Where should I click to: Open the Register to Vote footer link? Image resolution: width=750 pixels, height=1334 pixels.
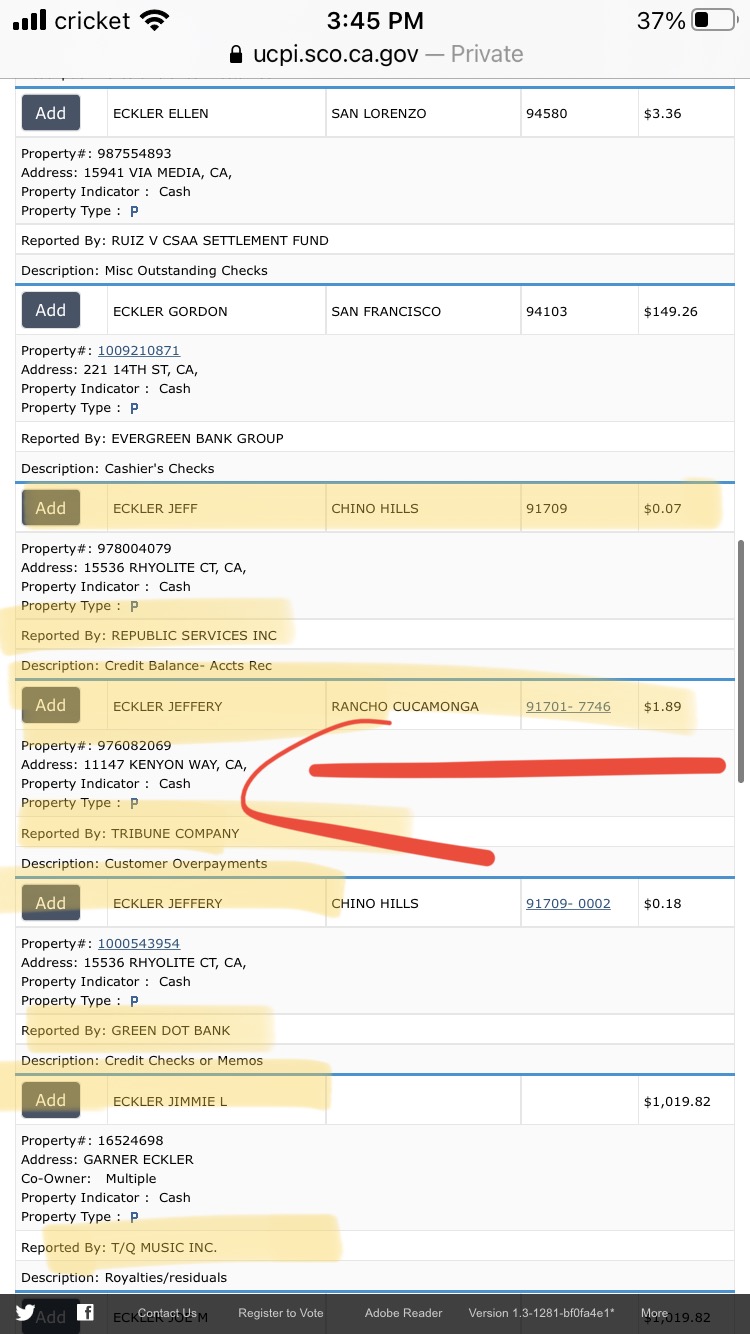(x=281, y=1313)
